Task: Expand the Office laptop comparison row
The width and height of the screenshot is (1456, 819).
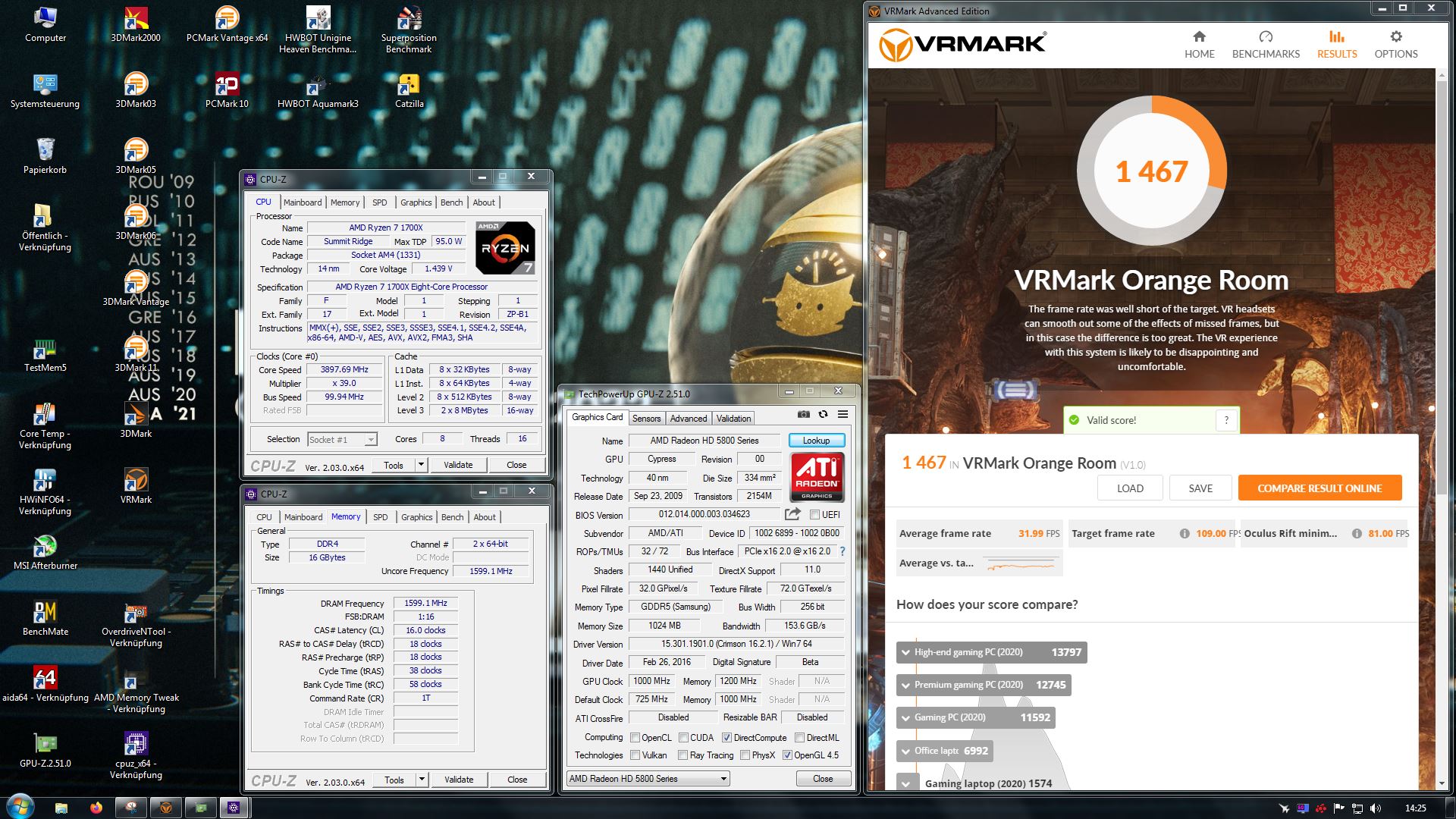Action: [x=905, y=751]
